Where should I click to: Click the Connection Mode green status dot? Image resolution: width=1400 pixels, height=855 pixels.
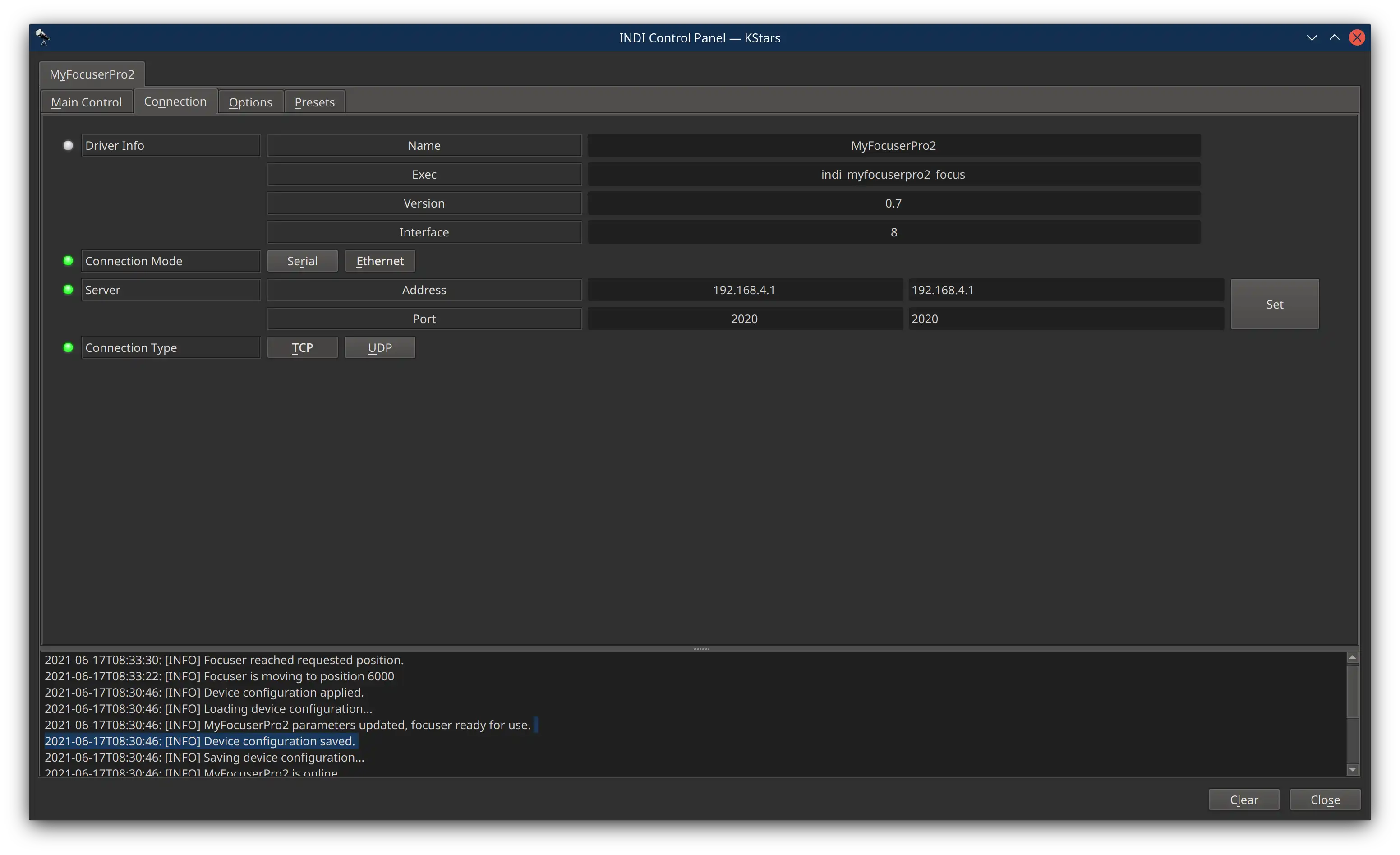click(x=67, y=261)
